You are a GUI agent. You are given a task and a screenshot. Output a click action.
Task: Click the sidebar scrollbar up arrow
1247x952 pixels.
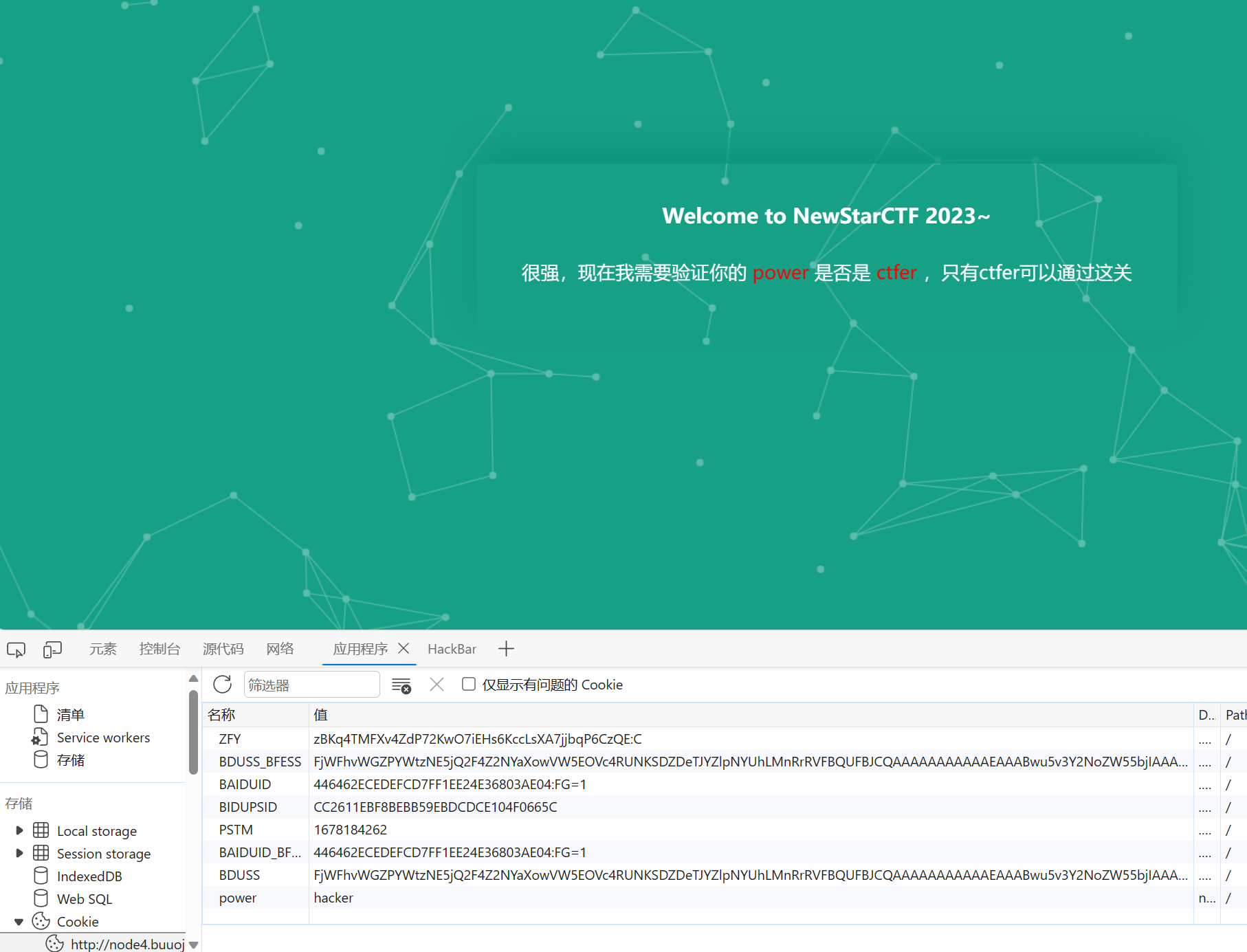(x=194, y=679)
